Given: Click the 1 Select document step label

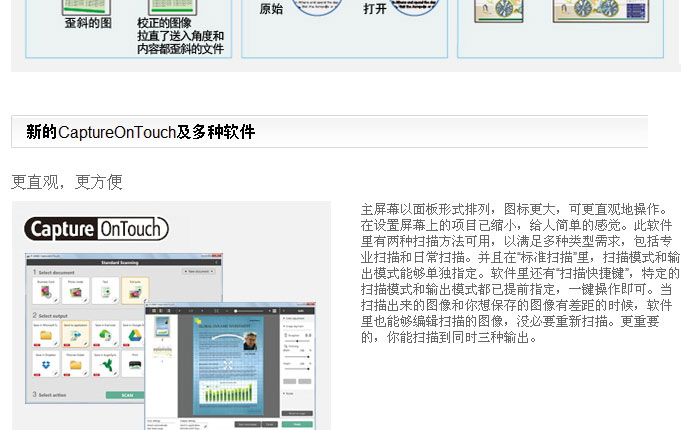Looking at the screenshot, I should coord(53,272).
